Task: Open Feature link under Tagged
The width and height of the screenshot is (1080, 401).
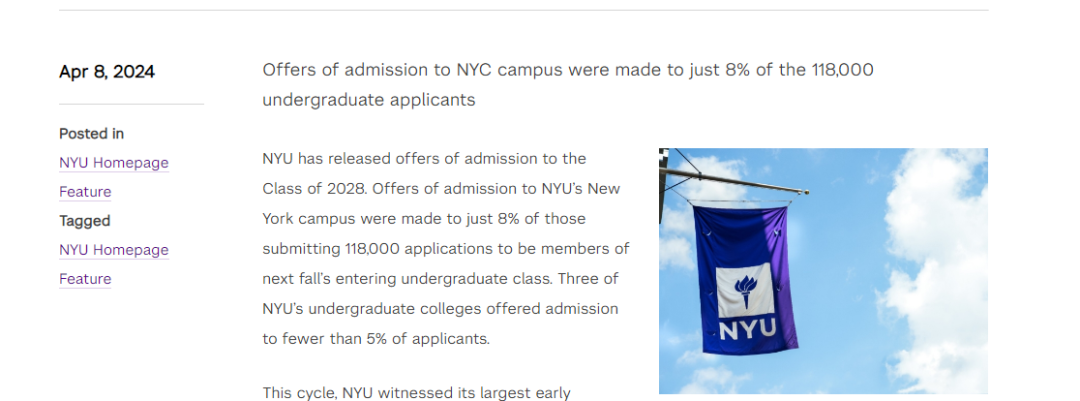Action: tap(85, 279)
